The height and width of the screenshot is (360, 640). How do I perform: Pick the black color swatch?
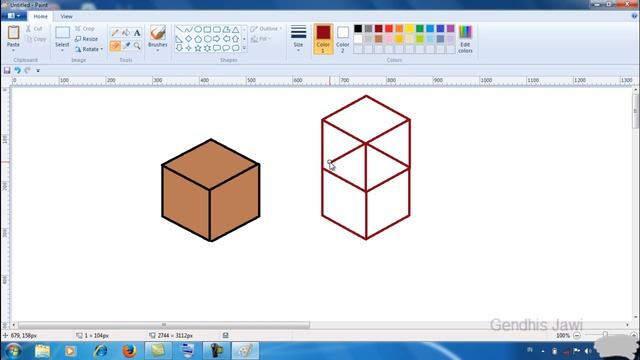[358, 29]
